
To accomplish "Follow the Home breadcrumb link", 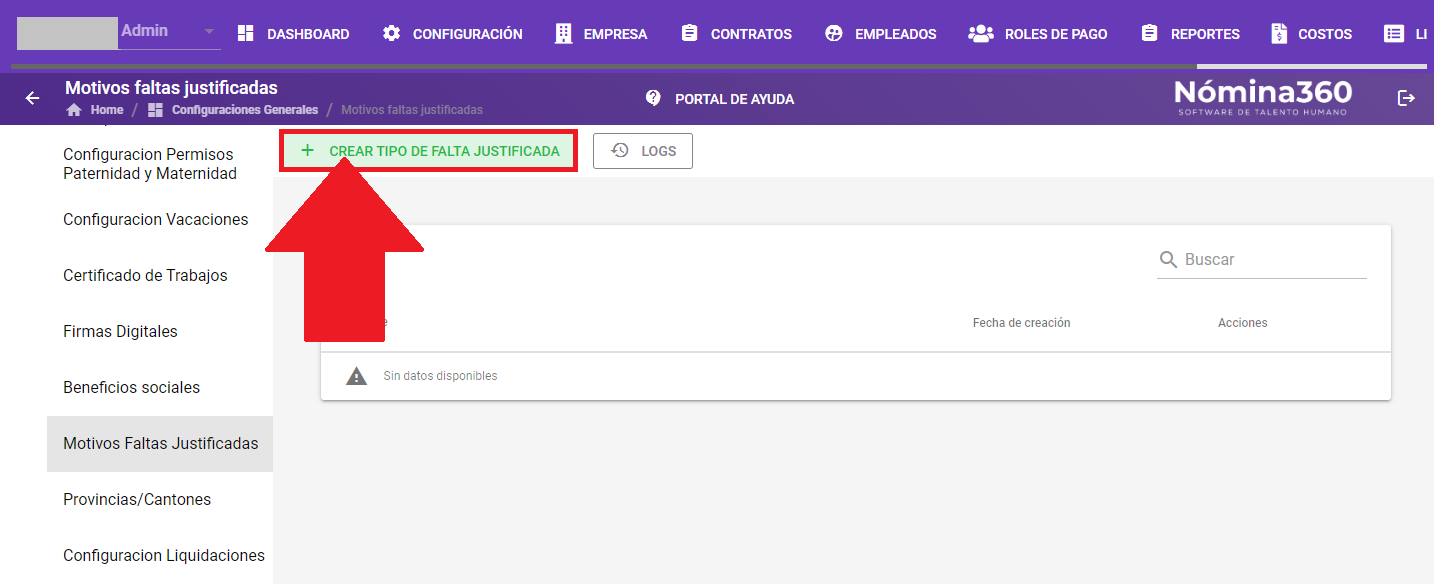I will [107, 110].
